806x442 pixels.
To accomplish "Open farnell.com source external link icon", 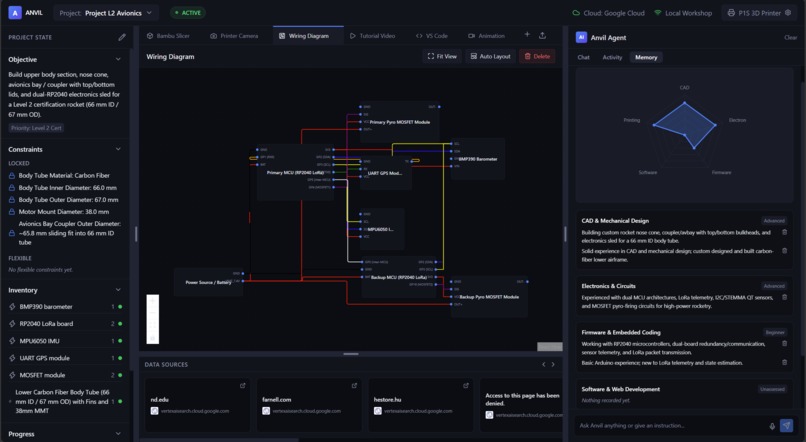I will pos(354,385).
